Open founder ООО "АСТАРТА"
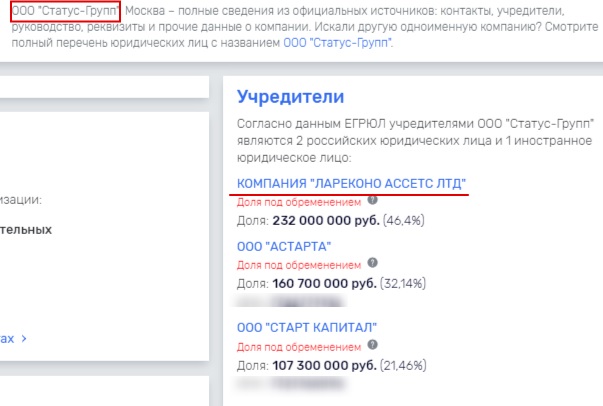Viewport: 603px width, 406px height. [x=284, y=246]
